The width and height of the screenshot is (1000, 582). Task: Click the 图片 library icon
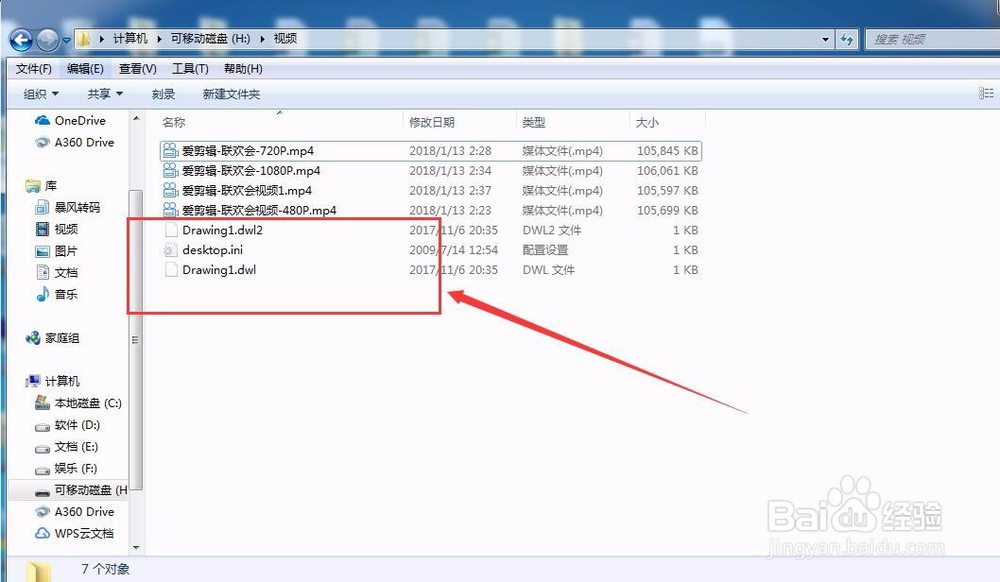pos(42,251)
